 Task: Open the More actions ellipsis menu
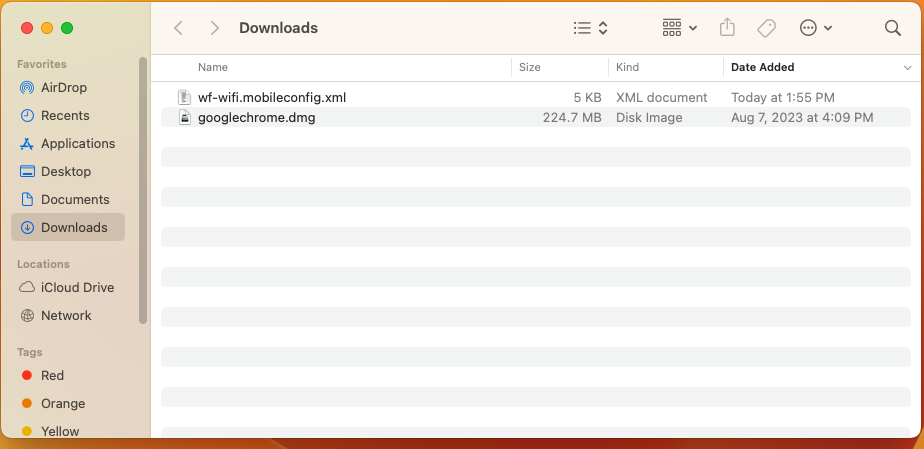(816, 28)
